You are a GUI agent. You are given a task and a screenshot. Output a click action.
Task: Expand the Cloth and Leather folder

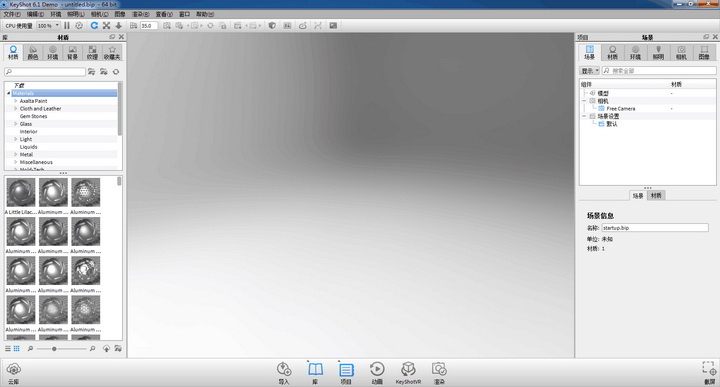[16, 109]
